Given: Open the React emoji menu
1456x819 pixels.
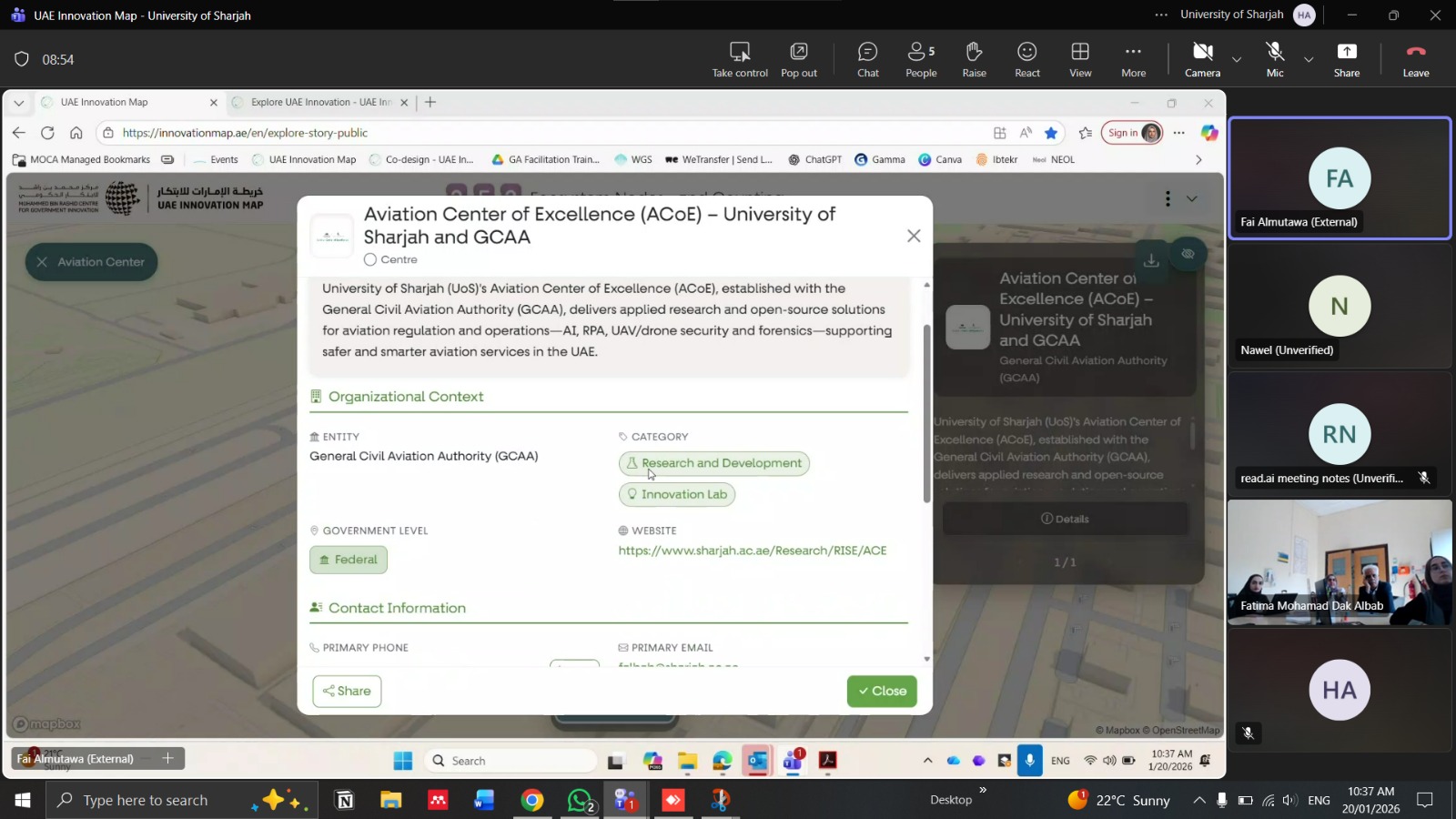Looking at the screenshot, I should (1026, 59).
